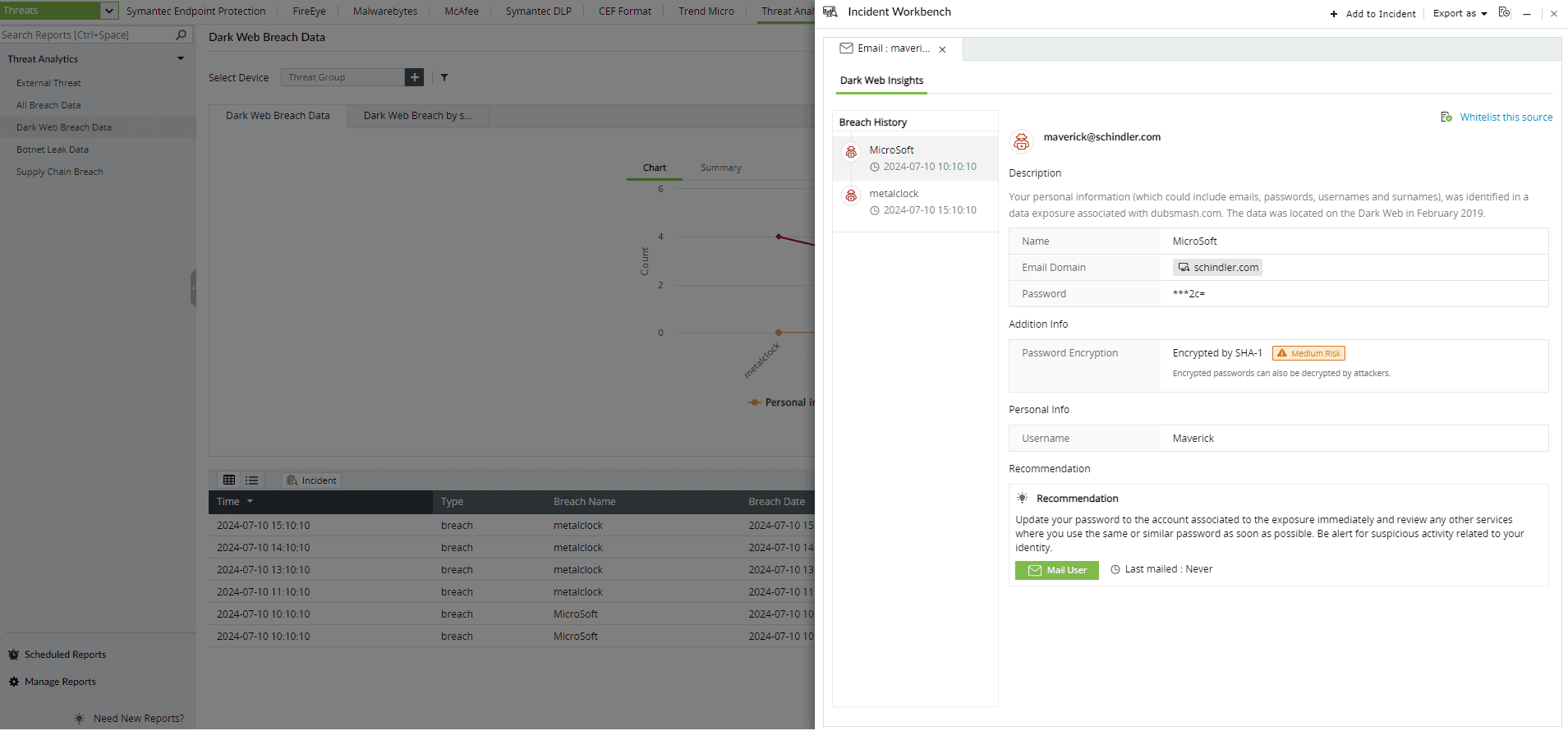Select the MicroSoft breach history entry
1568x731 pixels.
(915, 159)
